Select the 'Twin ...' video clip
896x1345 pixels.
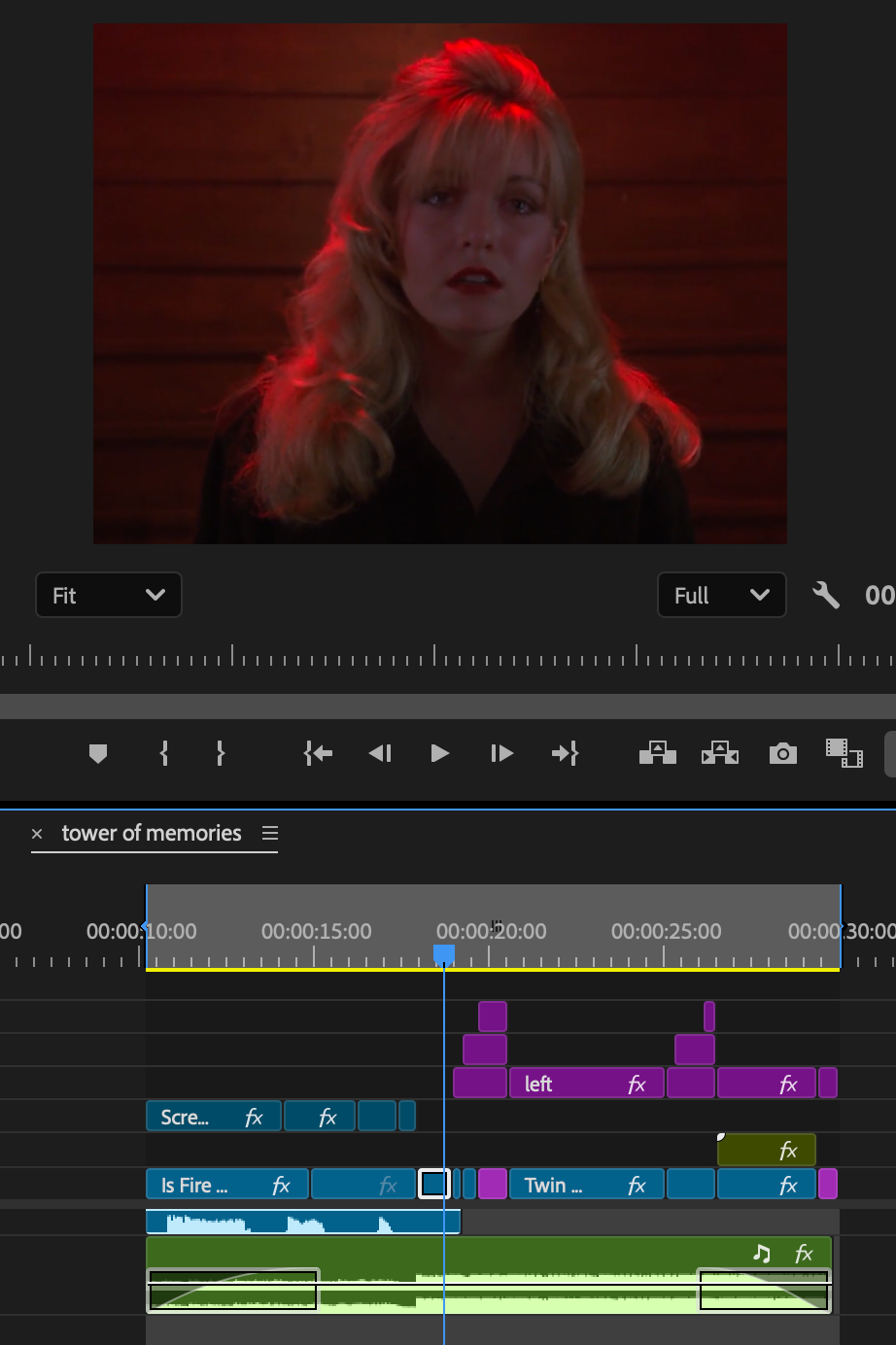click(x=587, y=1184)
